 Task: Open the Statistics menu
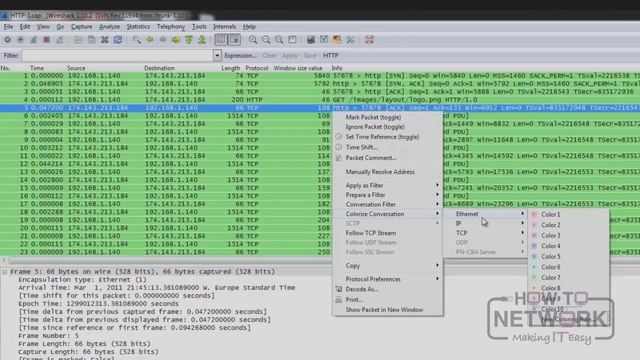[x=138, y=27]
